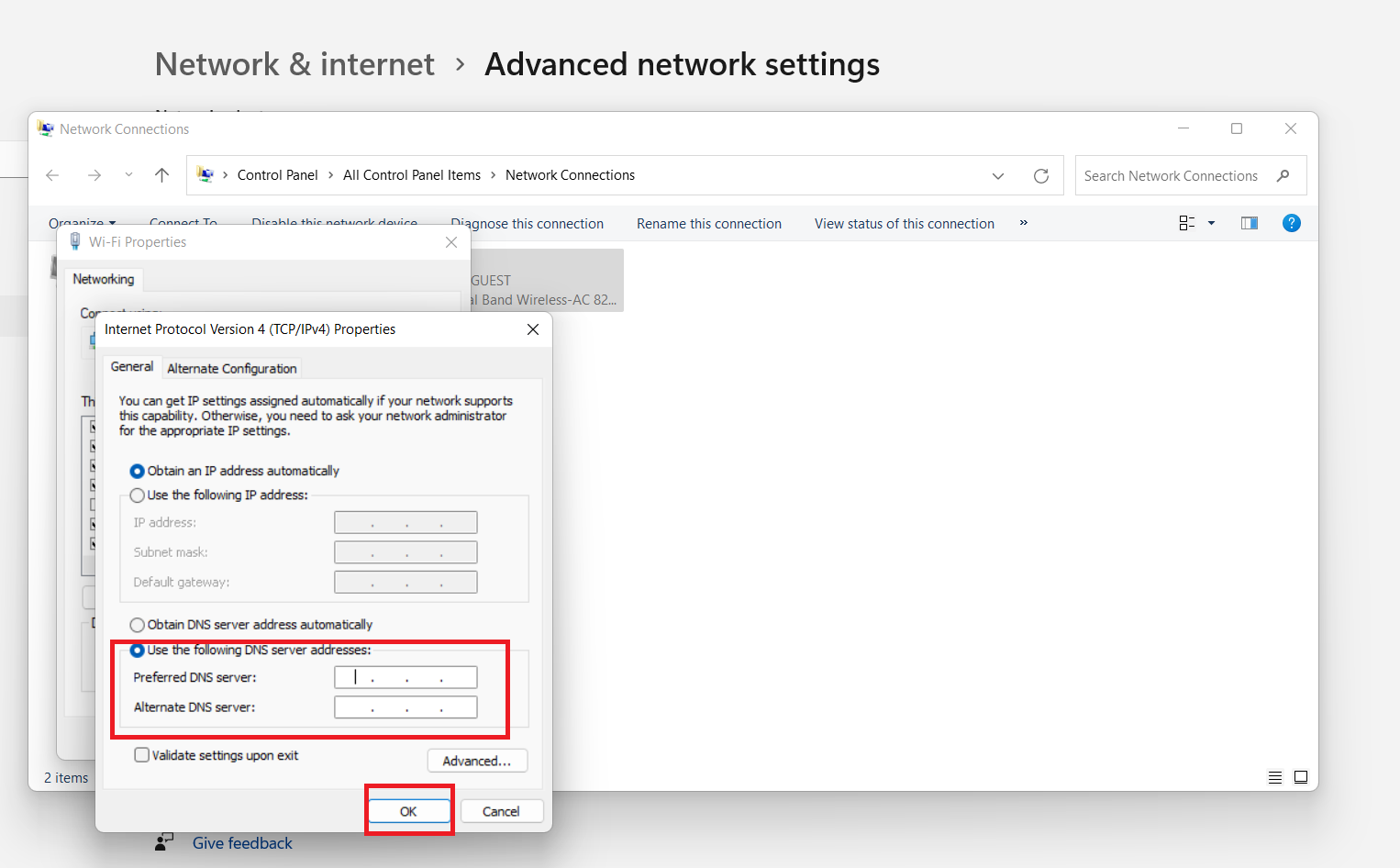The image size is (1400, 868).
Task: Click the change view layout icon
Action: [1187, 223]
